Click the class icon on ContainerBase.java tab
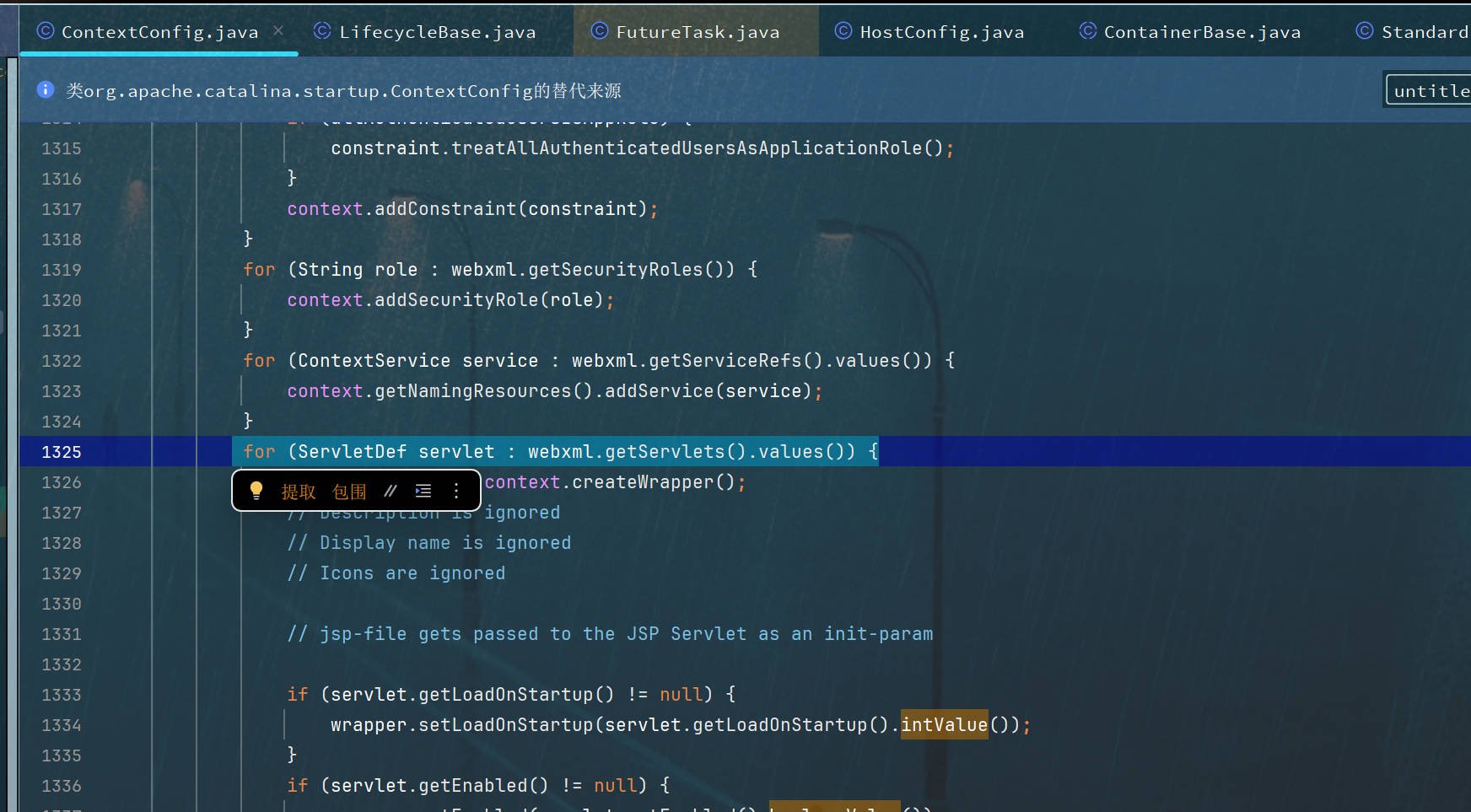Image resolution: width=1471 pixels, height=812 pixels. pos(1088,31)
